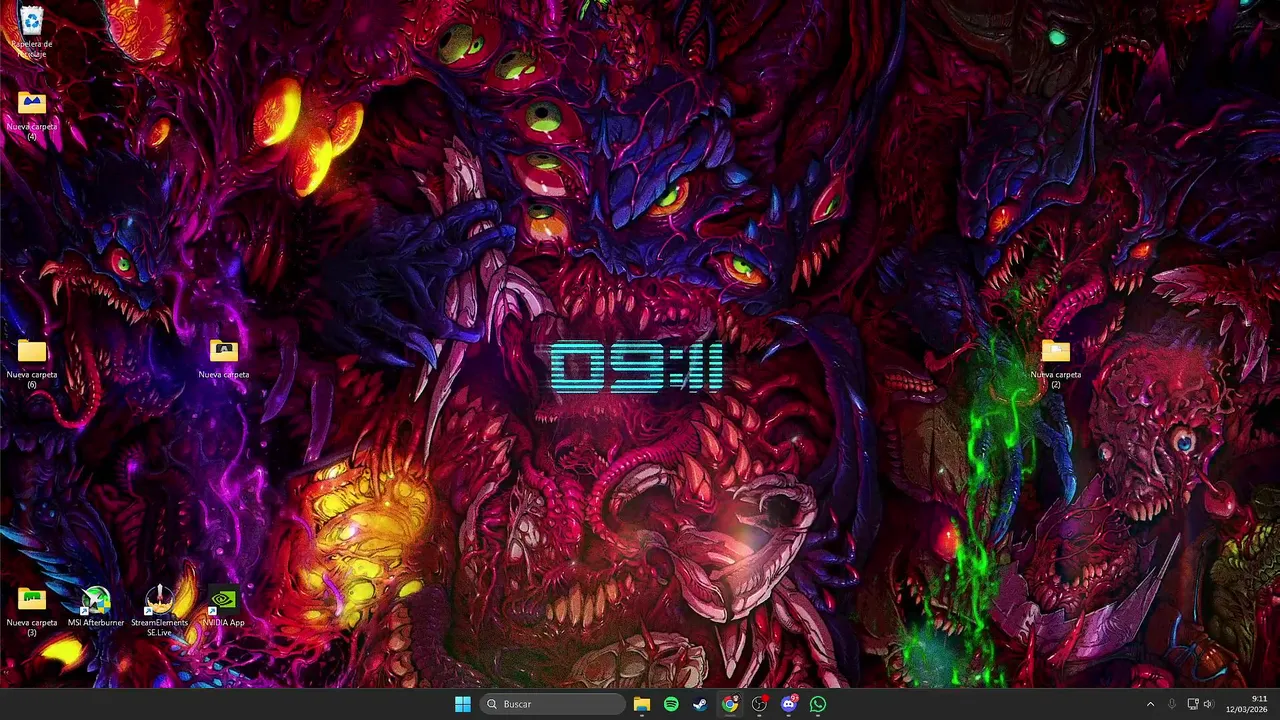The width and height of the screenshot is (1280, 720).
Task: Select the unnumbered Nueva carpeta folder
Action: tap(224, 358)
